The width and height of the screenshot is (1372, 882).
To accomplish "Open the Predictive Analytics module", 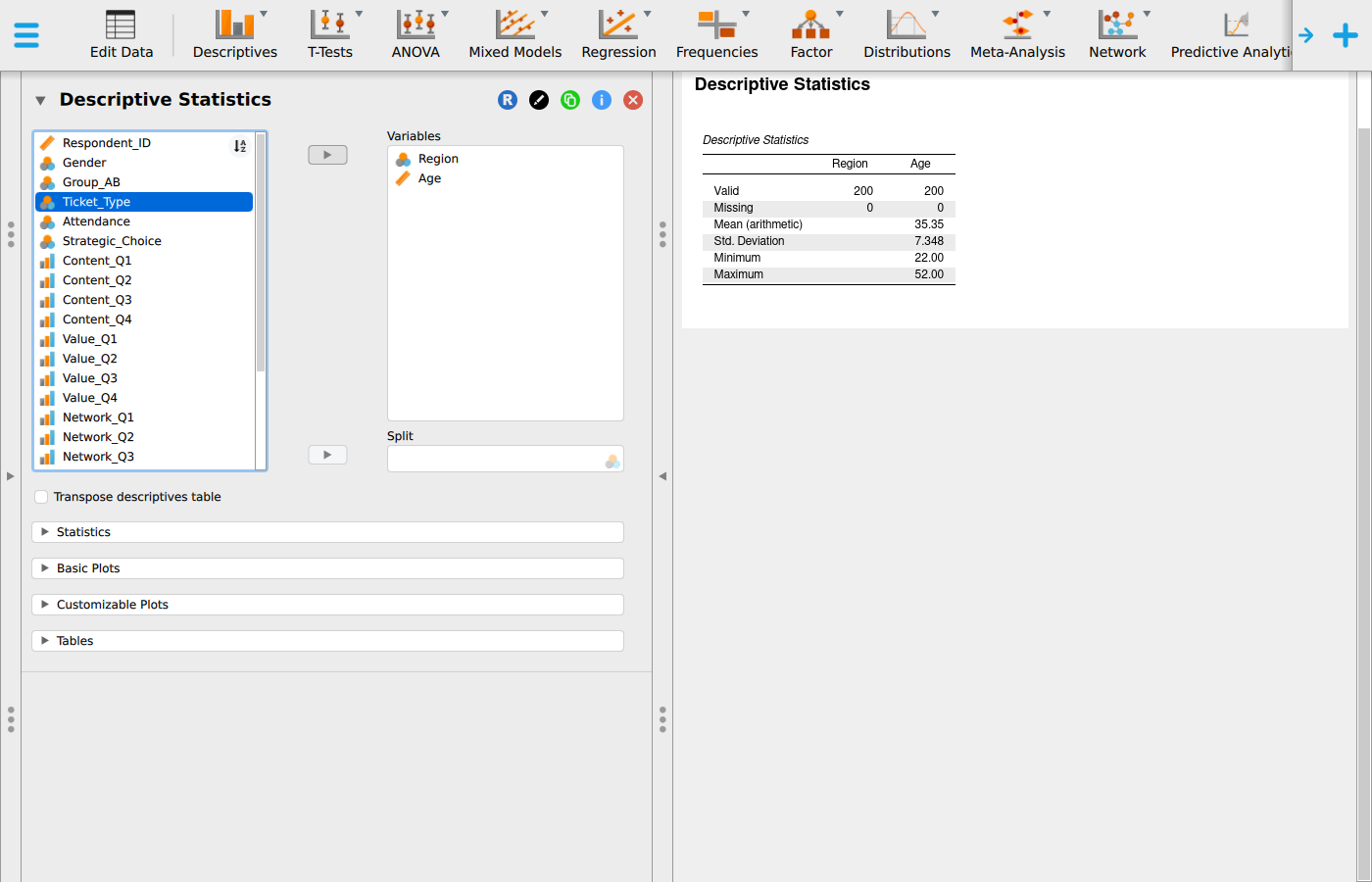I will [1231, 35].
